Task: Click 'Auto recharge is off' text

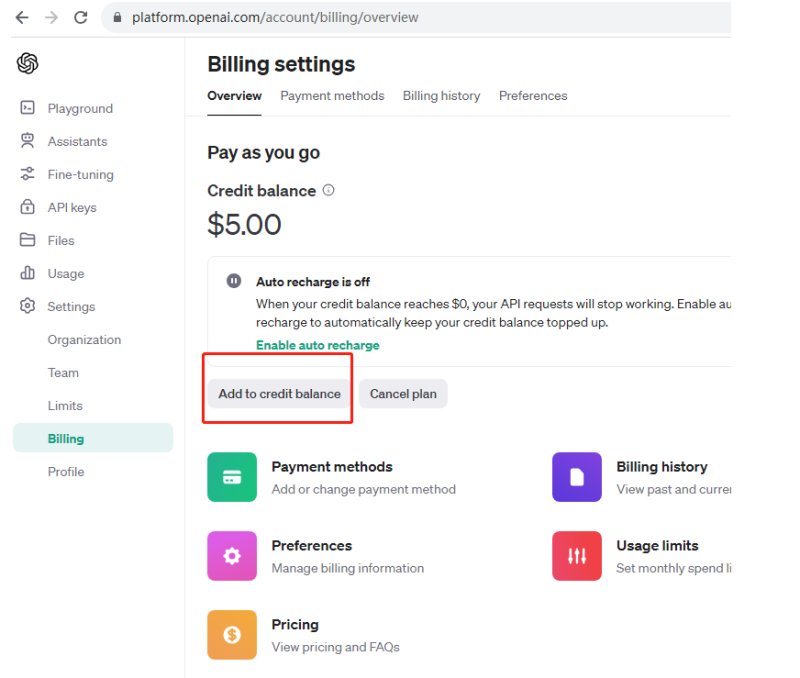Action: 313,282
